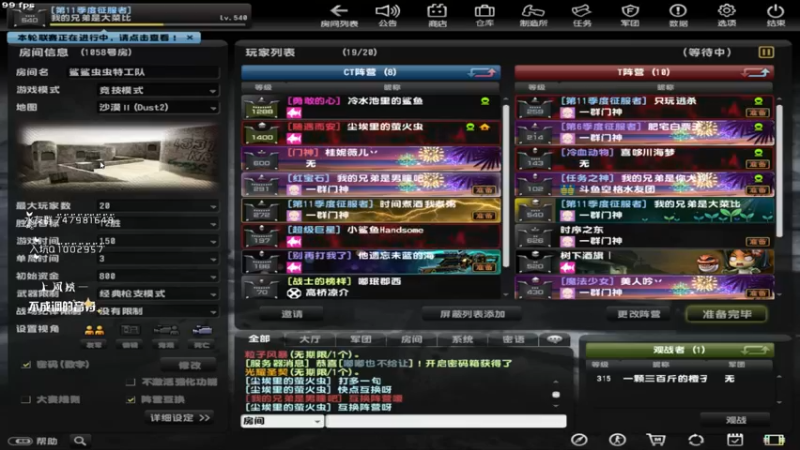This screenshot has height=450, width=800.
Task: Toggle the 阵营互换 team swap checkbox
Action: [131, 399]
